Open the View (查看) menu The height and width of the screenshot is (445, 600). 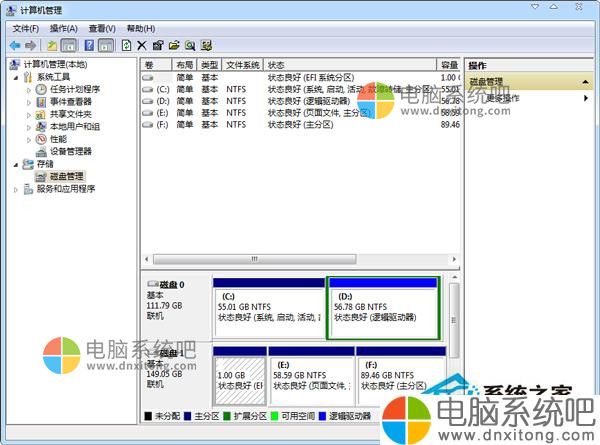(x=102, y=29)
